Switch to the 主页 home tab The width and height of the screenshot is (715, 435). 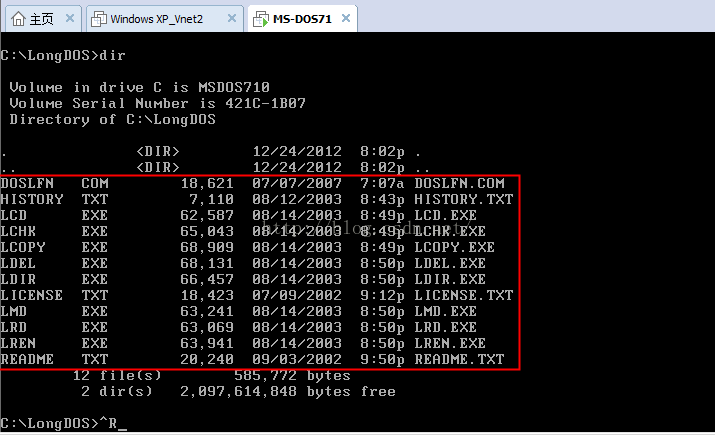[x=43, y=19]
